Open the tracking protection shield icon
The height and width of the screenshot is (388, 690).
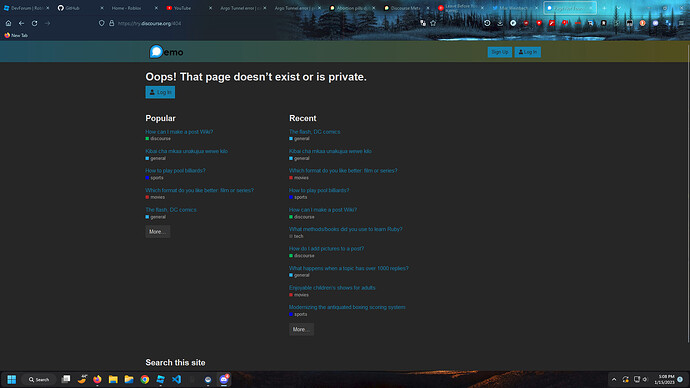point(102,23)
